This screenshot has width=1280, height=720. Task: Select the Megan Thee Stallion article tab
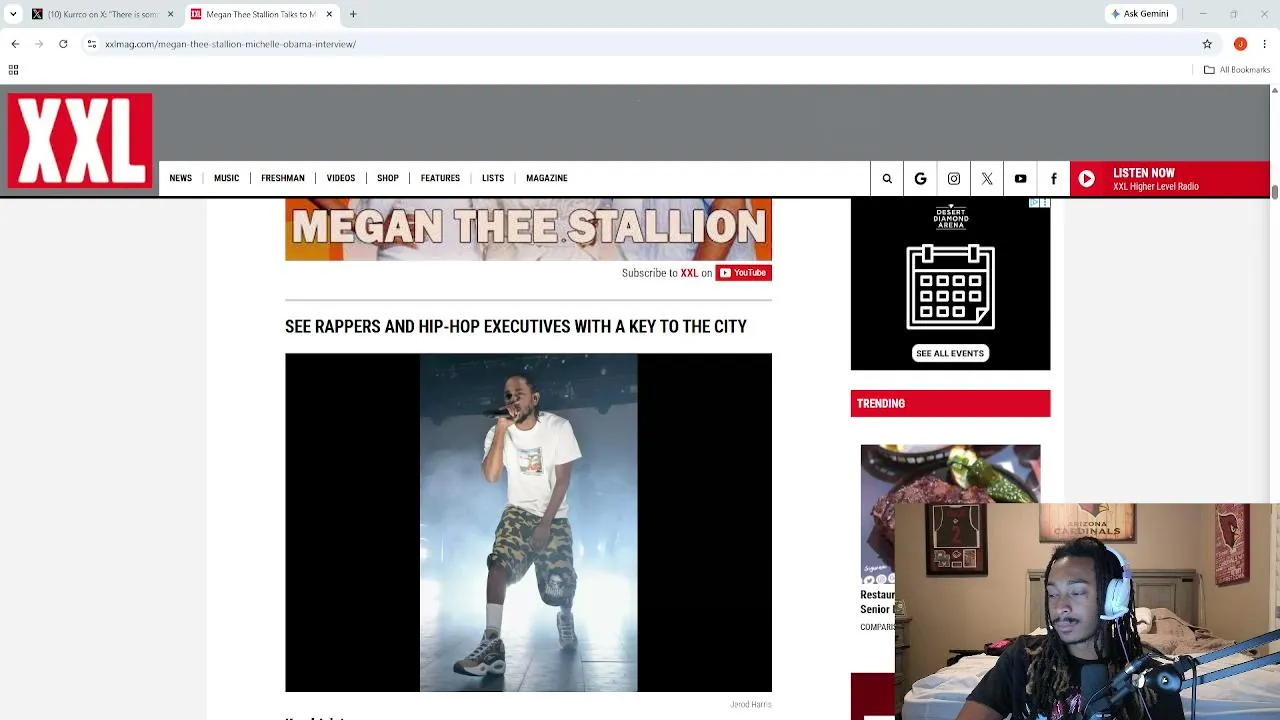point(263,14)
